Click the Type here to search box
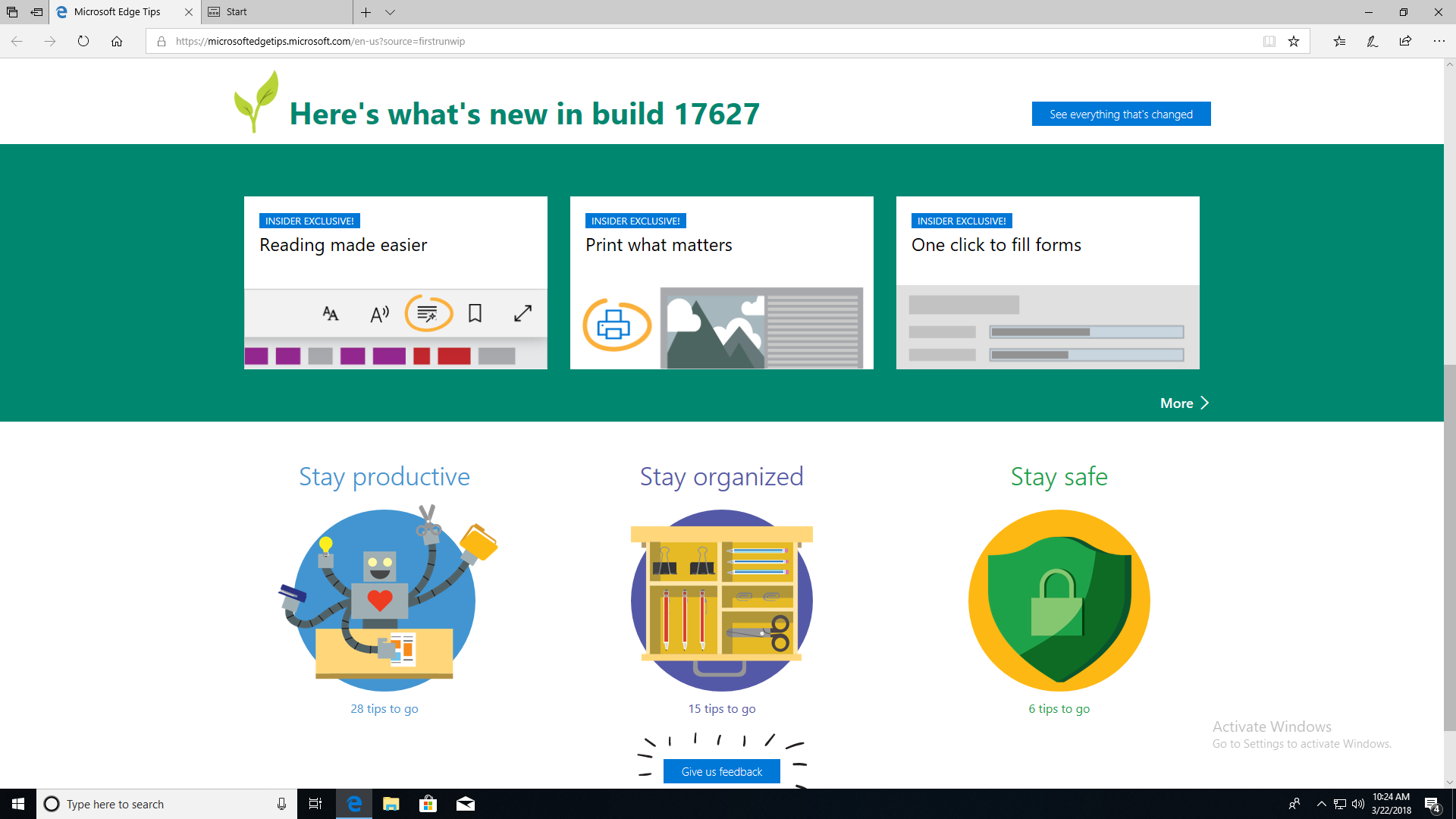Screen dimensions: 1456x819 pos(167,804)
